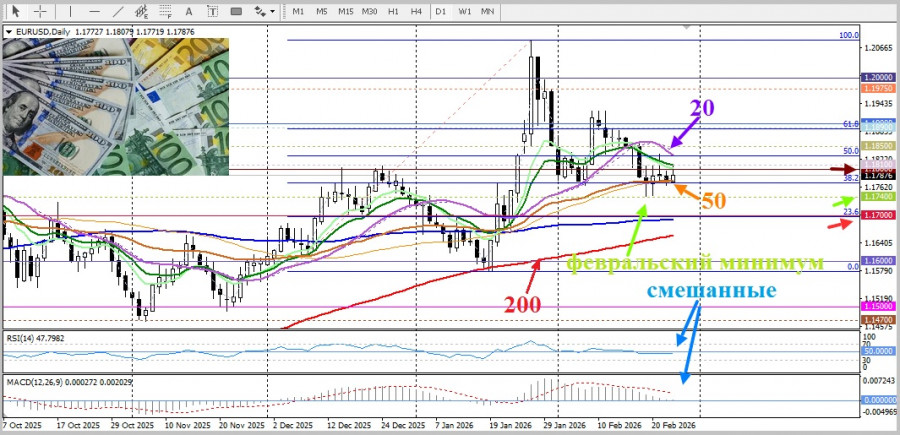Select the rectangle shape tool
This screenshot has width=900, height=435.
236,11
